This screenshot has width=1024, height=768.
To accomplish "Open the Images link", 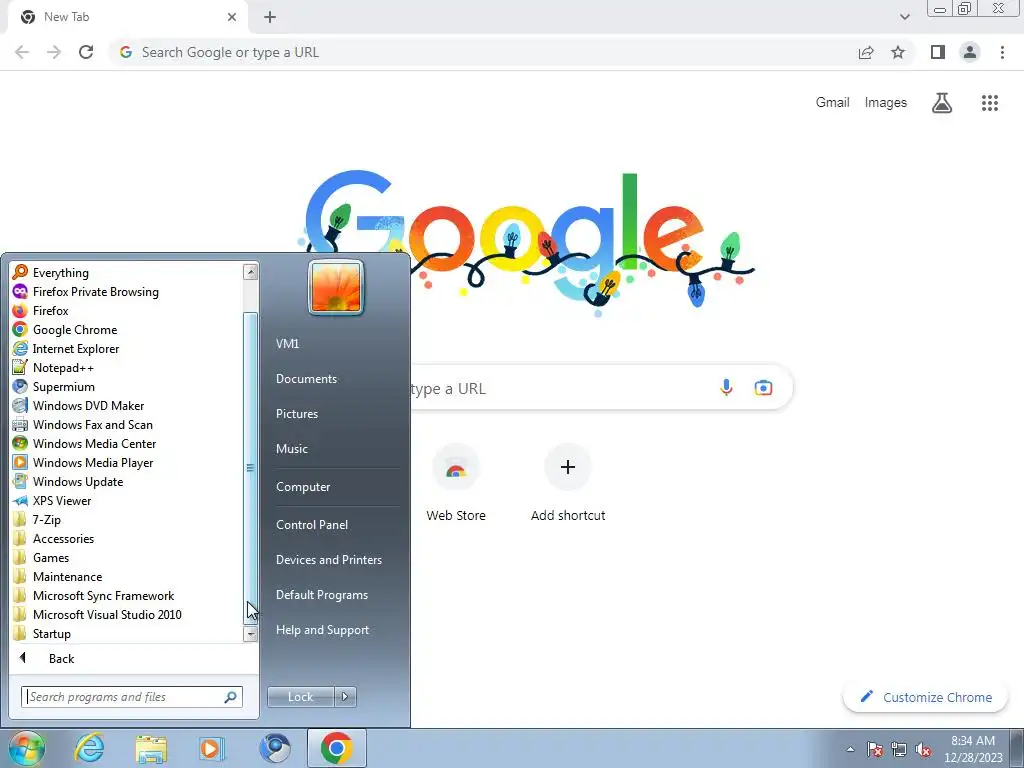I will pyautogui.click(x=886, y=103).
